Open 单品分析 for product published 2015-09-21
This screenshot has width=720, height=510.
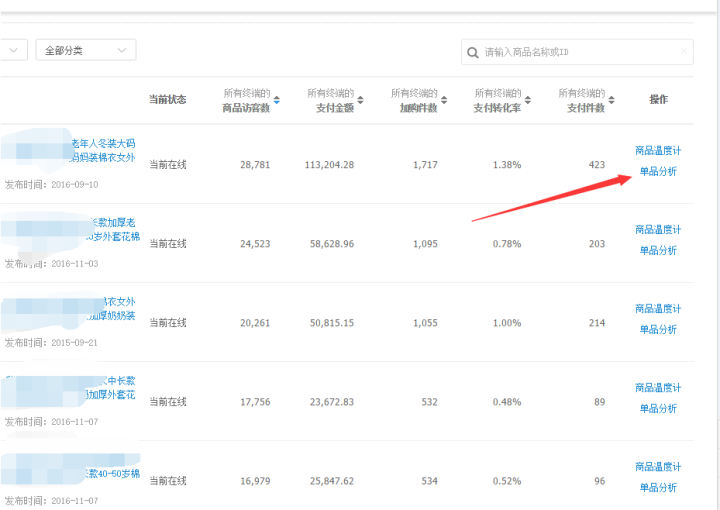click(658, 330)
